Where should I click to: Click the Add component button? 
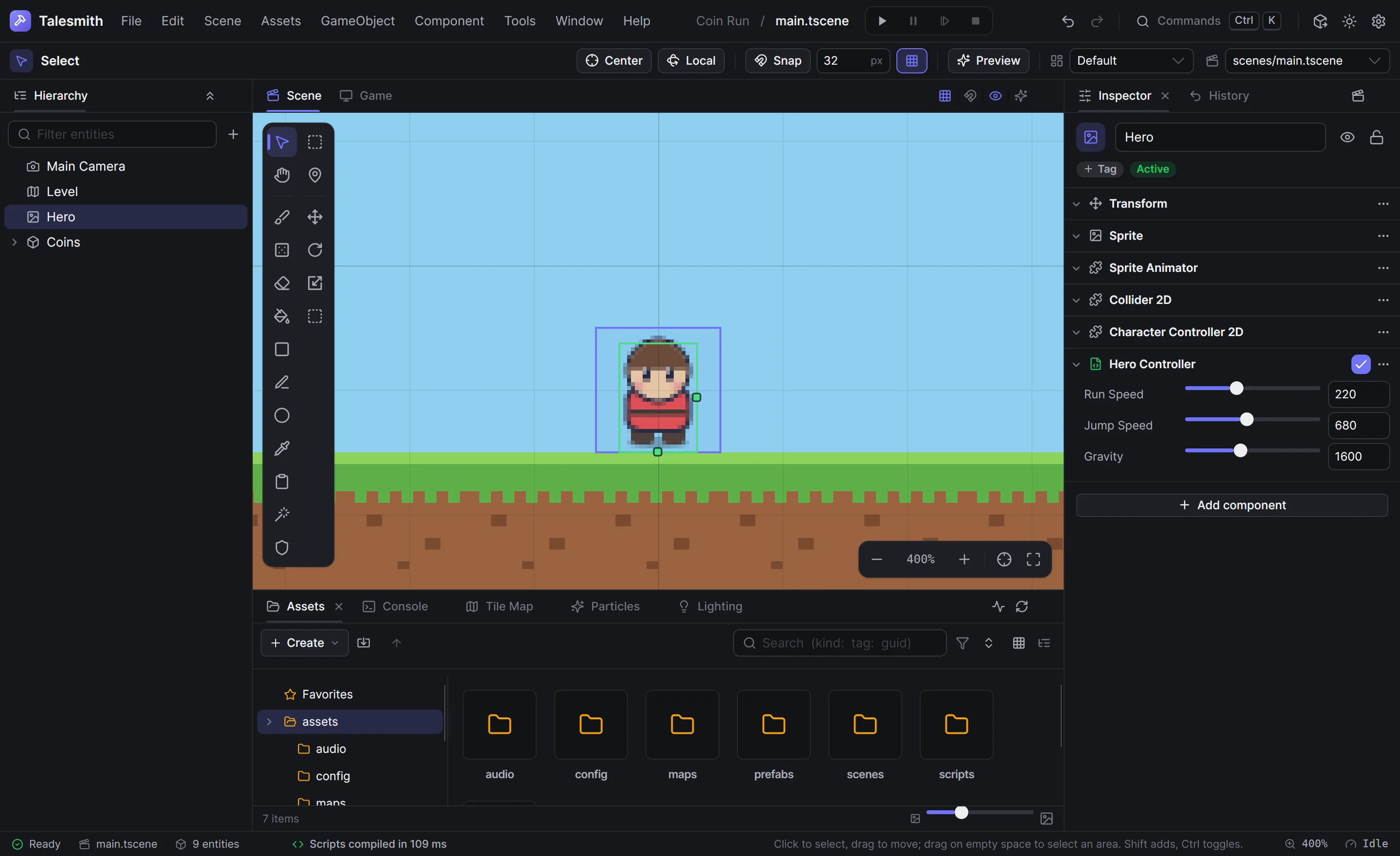[1232, 505]
